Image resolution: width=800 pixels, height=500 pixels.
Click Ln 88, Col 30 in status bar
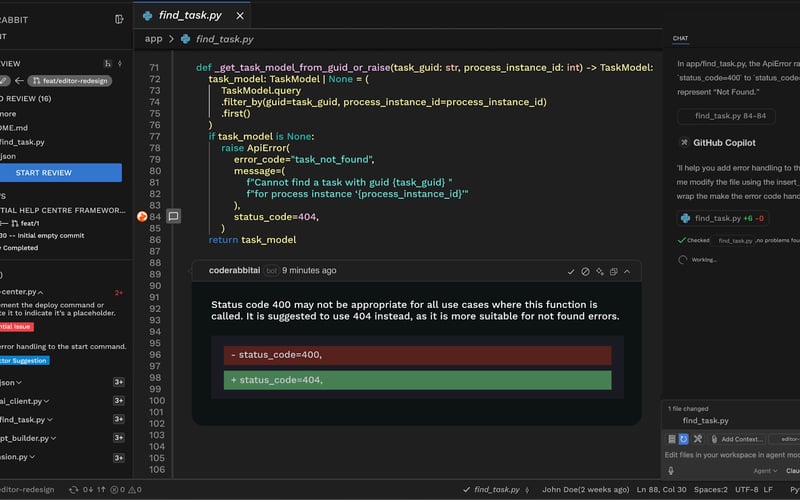(x=661, y=489)
